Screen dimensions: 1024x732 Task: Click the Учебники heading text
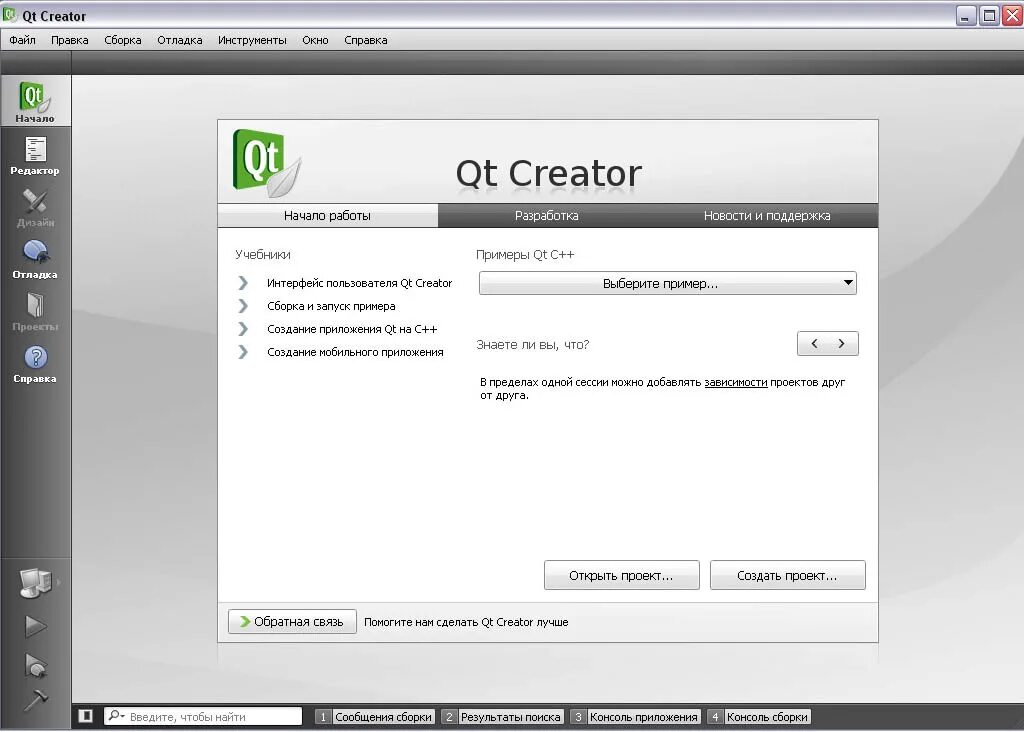[263, 255]
